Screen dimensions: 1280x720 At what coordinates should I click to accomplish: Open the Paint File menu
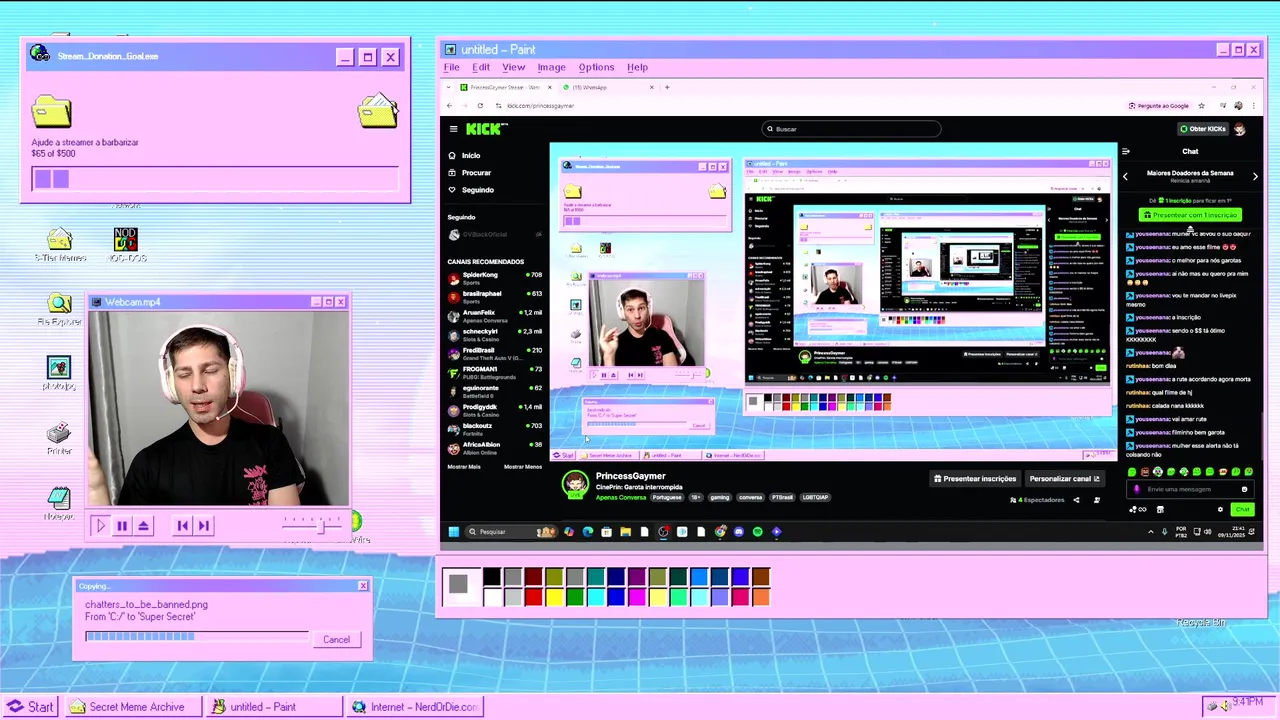pos(452,67)
